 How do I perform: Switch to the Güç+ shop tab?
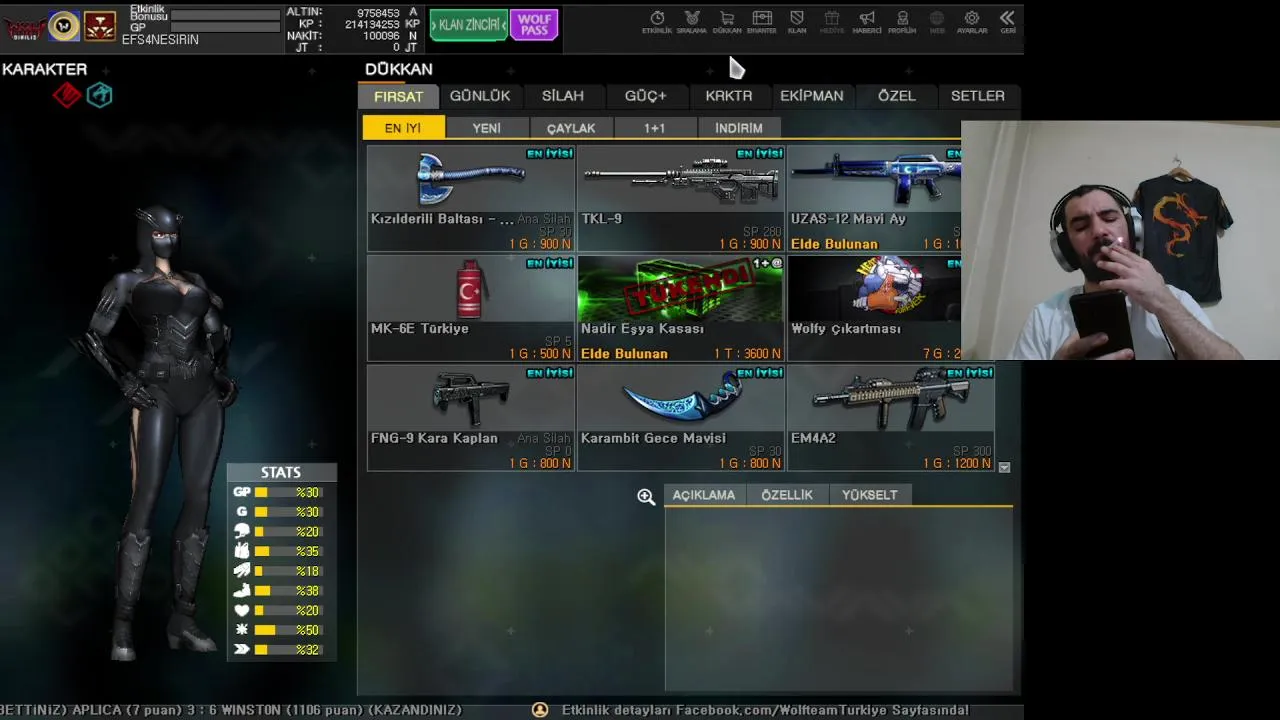click(x=645, y=96)
